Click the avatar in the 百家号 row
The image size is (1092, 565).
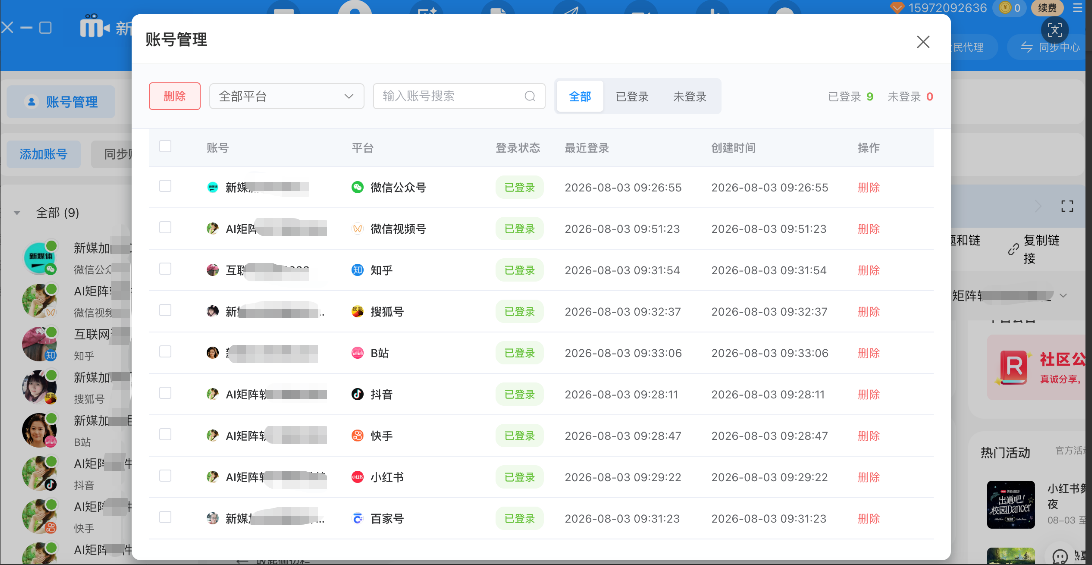click(213, 519)
